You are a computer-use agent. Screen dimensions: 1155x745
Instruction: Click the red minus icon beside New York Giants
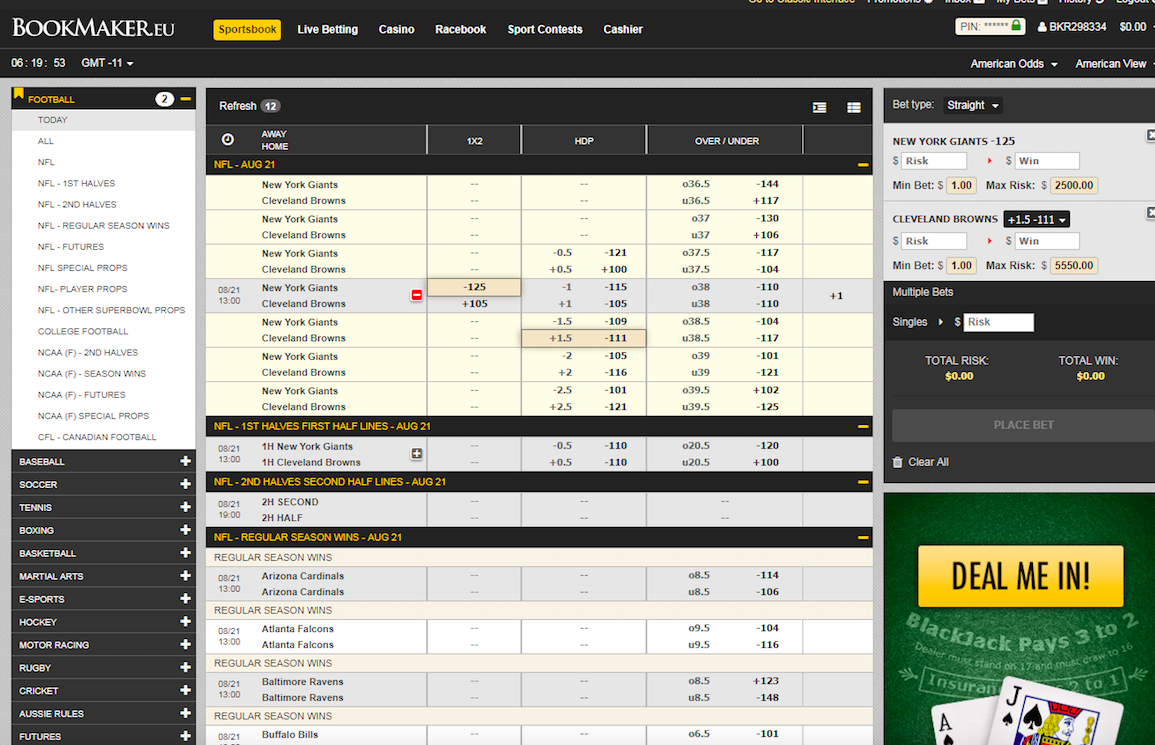416,295
